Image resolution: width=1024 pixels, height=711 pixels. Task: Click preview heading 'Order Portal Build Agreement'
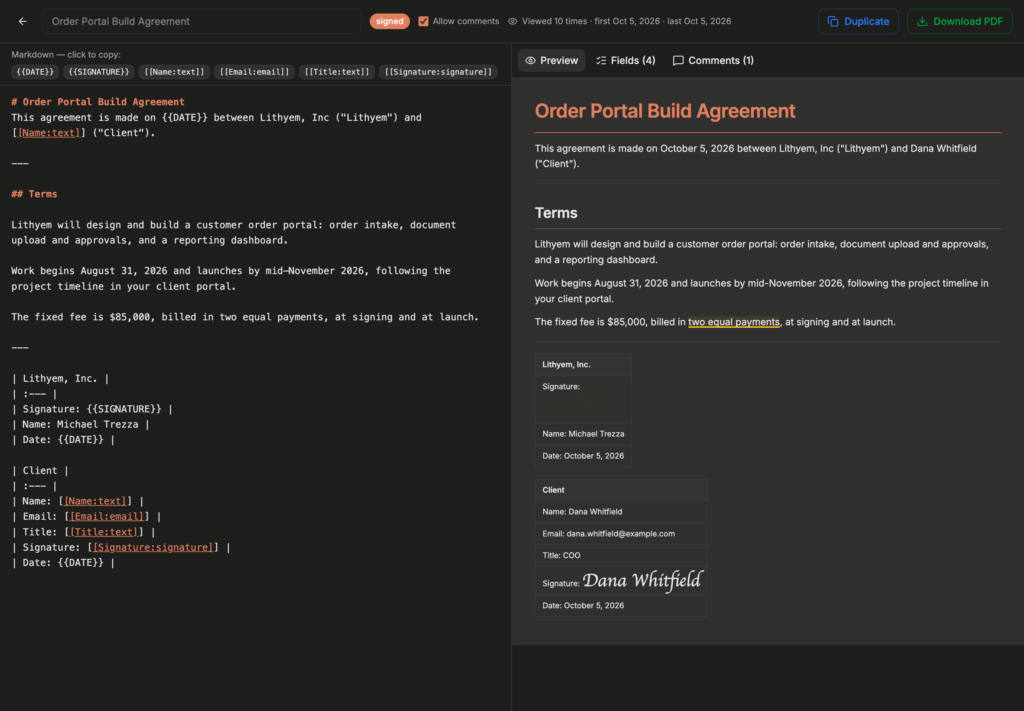click(665, 111)
